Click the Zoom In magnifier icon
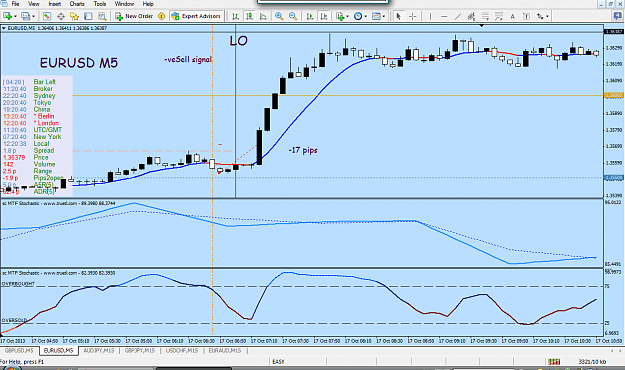The width and height of the screenshot is (625, 370). coord(279,16)
